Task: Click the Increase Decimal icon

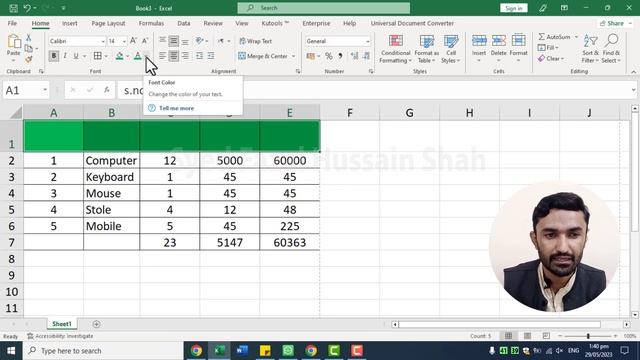Action: (x=354, y=56)
